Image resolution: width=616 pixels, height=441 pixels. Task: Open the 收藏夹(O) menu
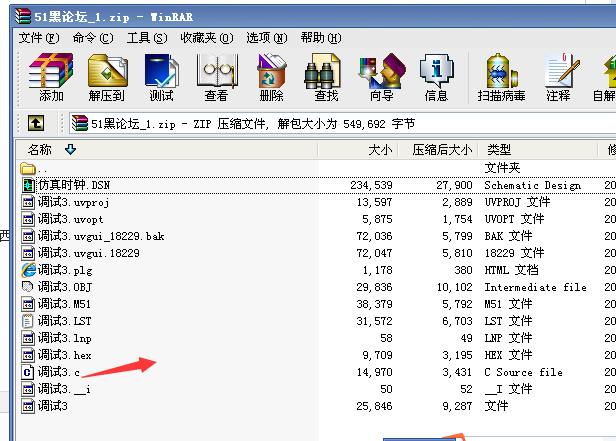coord(207,38)
